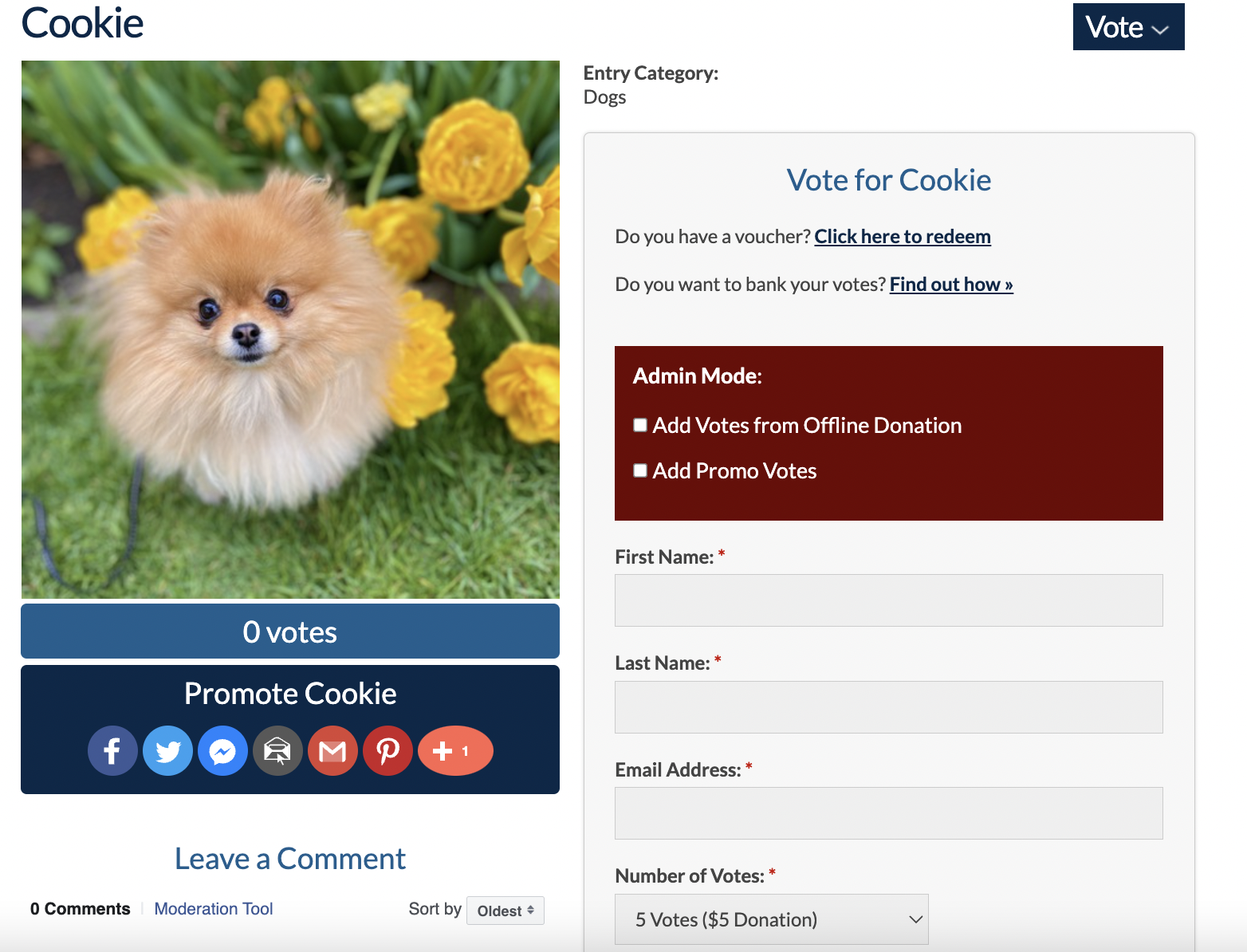The height and width of the screenshot is (952, 1247).
Task: Click Cookie's Pomeranian photo
Action: coord(290,329)
